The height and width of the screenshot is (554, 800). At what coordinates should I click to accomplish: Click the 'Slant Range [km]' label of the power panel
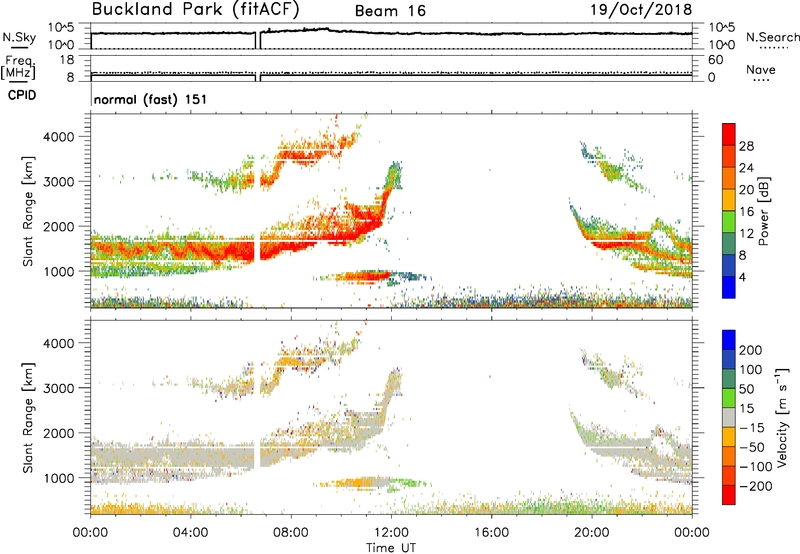pyautogui.click(x=28, y=211)
